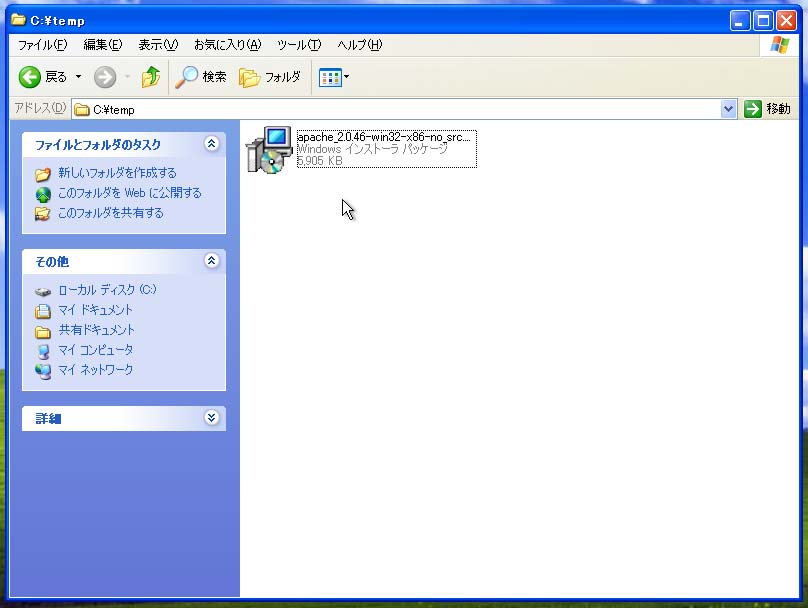Viewport: 808px width, 608px height.
Task: Open the address bar dropdown list
Action: tap(728, 109)
